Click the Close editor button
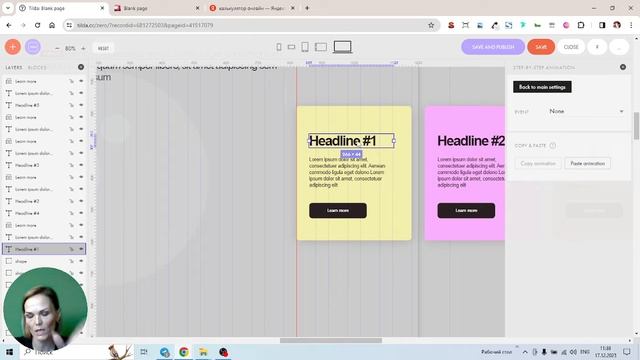The image size is (640, 360). (x=571, y=47)
